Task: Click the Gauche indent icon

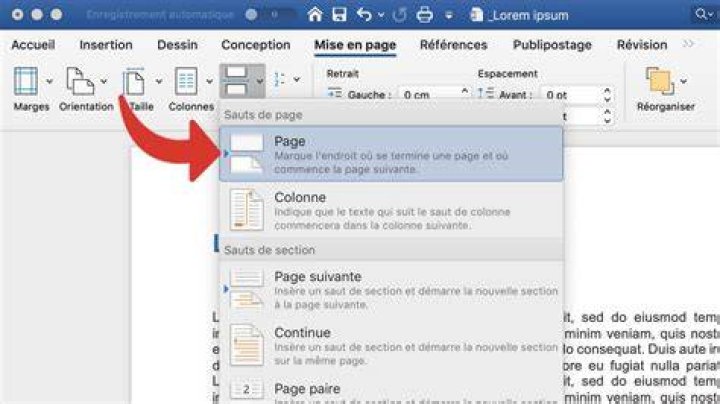Action: tap(335, 93)
